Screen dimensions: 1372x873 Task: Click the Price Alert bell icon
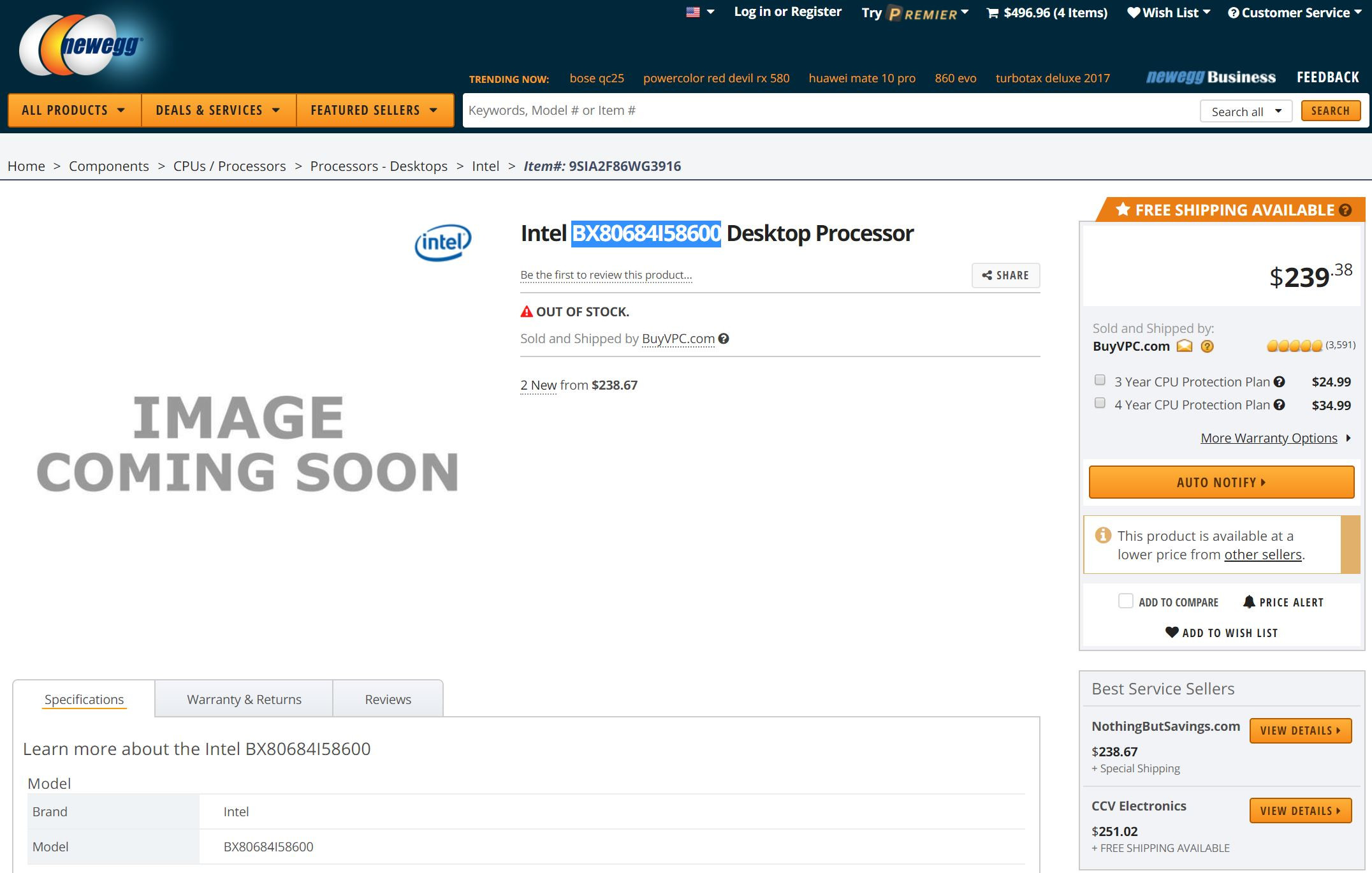tap(1249, 602)
